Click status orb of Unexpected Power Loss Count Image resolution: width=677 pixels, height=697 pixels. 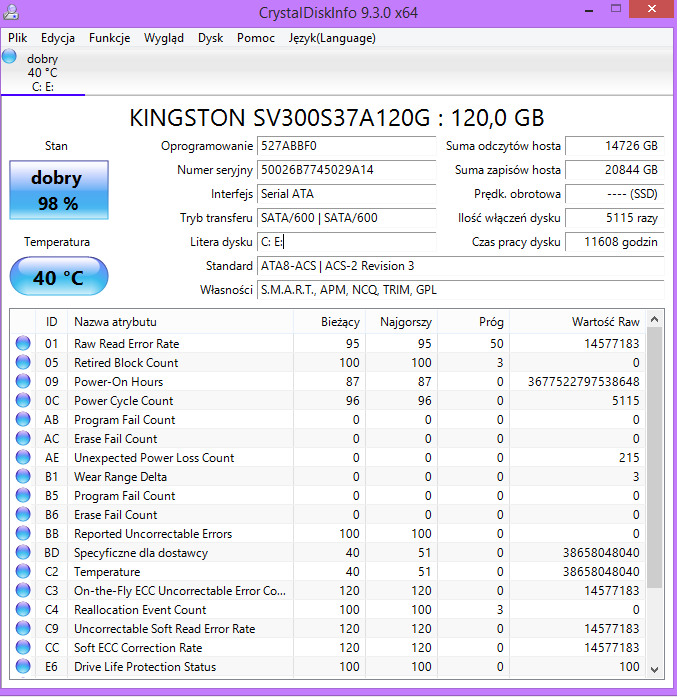point(23,457)
